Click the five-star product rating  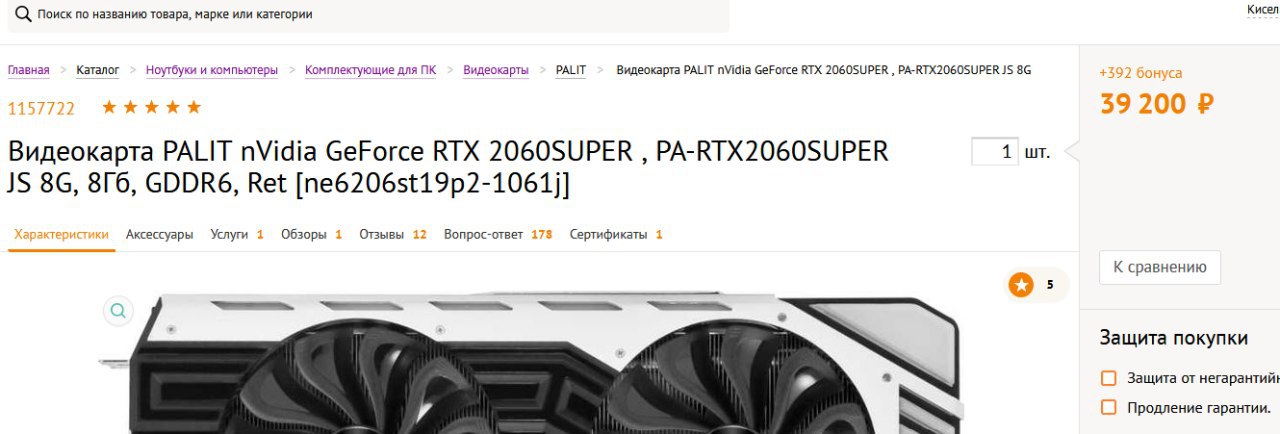pyautogui.click(x=152, y=107)
